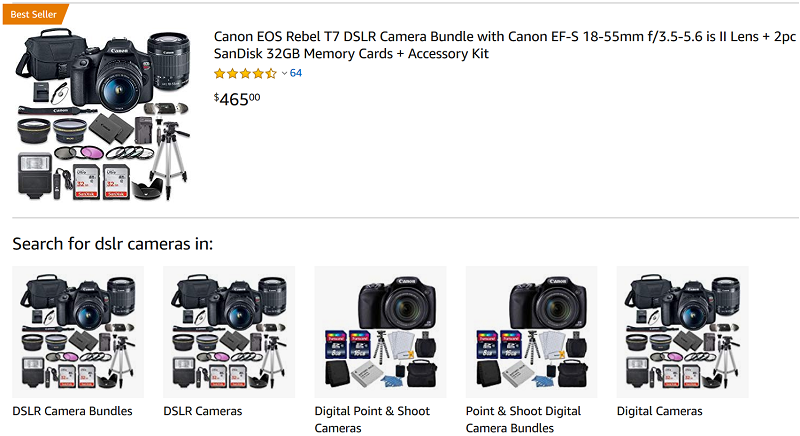
Task: Select the Point & Shoot Digital Camera Bundles image
Action: [531, 333]
